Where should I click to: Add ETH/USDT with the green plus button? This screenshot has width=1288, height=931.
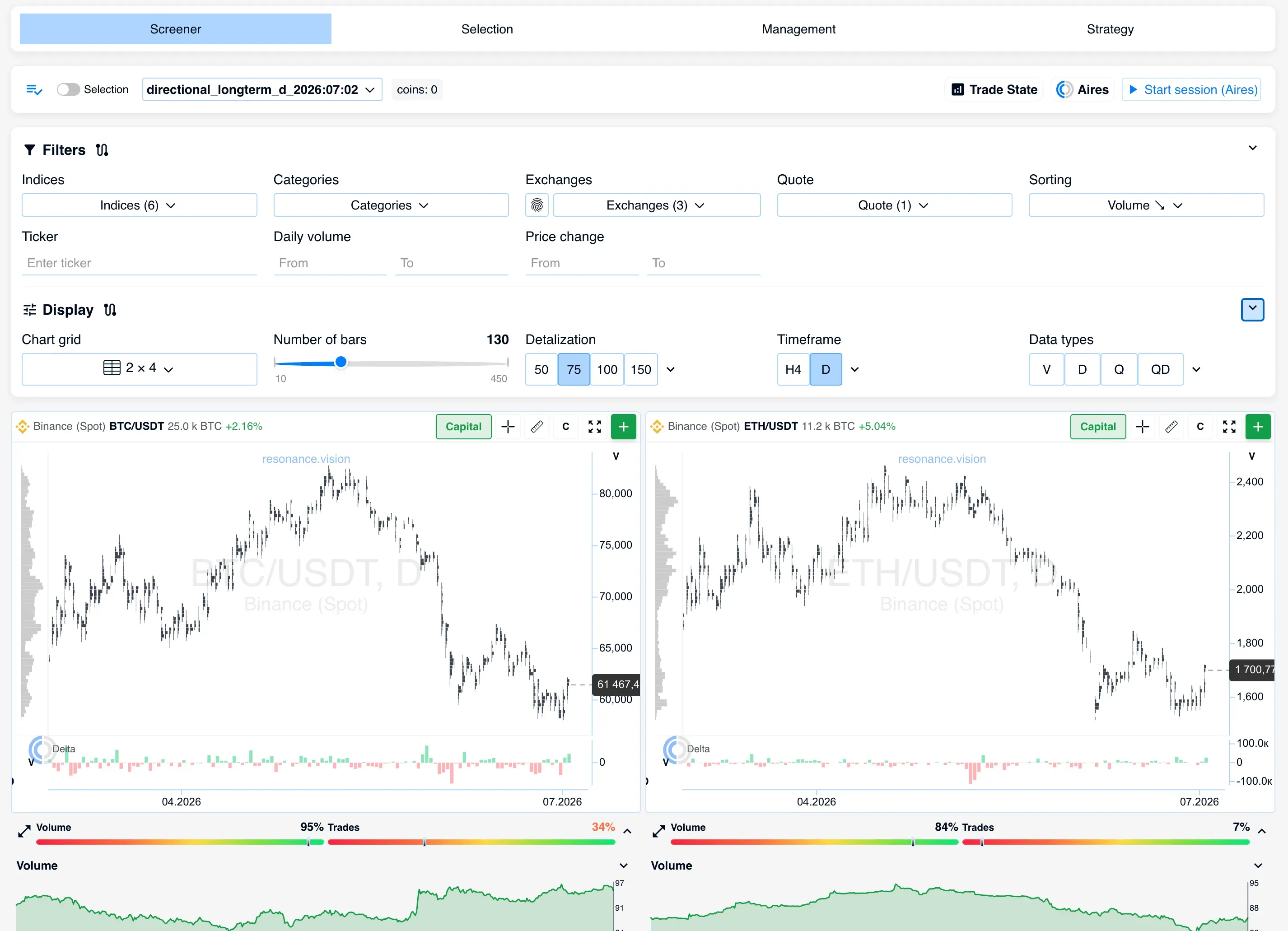click(x=1258, y=426)
